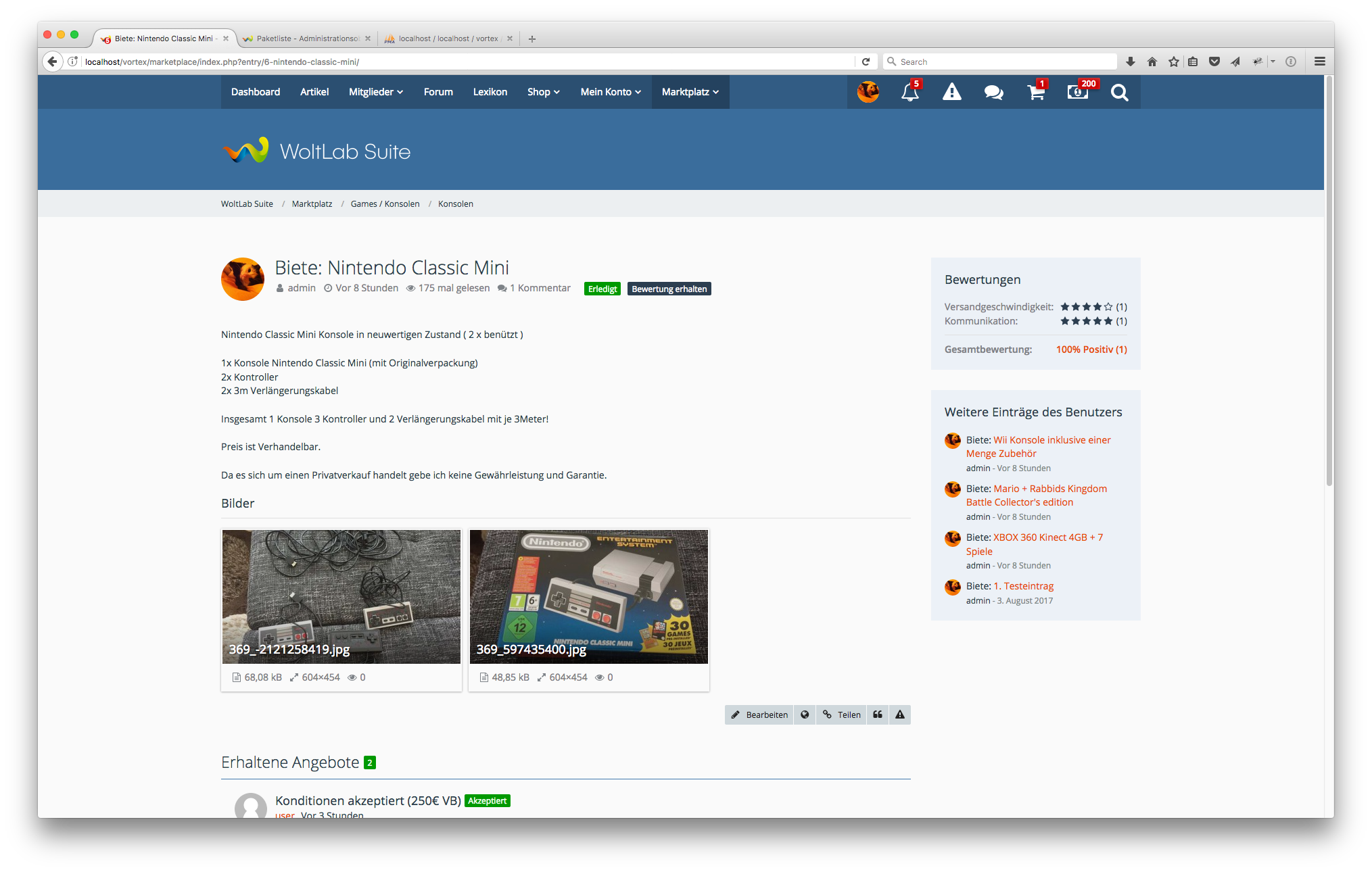The width and height of the screenshot is (1372, 872).
Task: Click the credits money icon showing 200
Action: click(x=1077, y=92)
